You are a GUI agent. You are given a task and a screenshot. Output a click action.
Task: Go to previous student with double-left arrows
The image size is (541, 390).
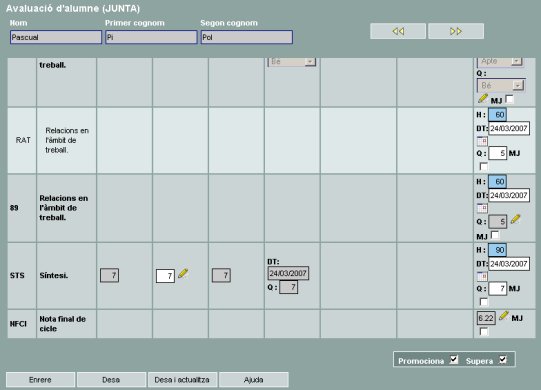[x=398, y=31]
